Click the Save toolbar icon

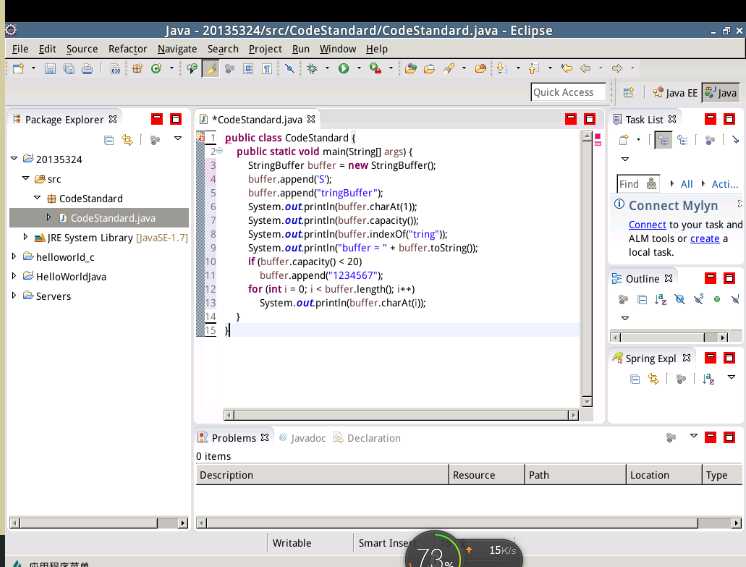[50, 69]
